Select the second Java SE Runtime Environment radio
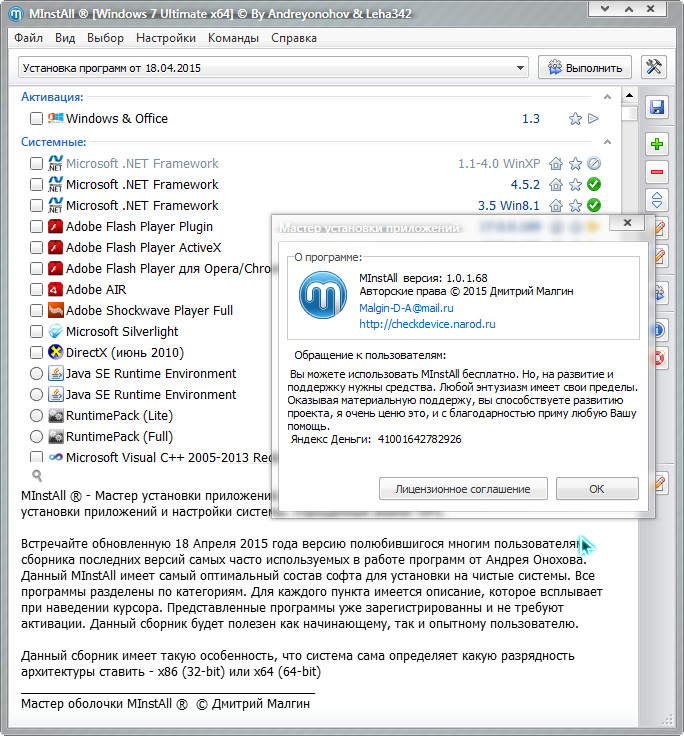This screenshot has height=736, width=684. (36, 394)
